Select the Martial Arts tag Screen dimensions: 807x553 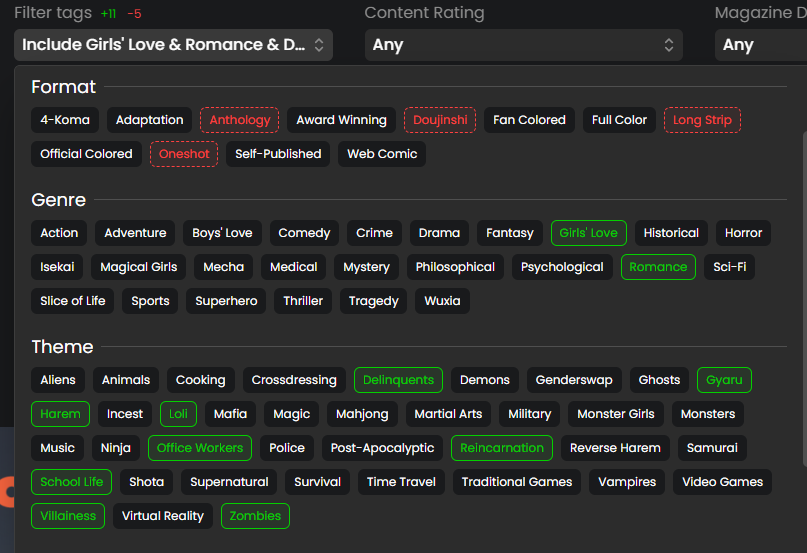point(448,414)
